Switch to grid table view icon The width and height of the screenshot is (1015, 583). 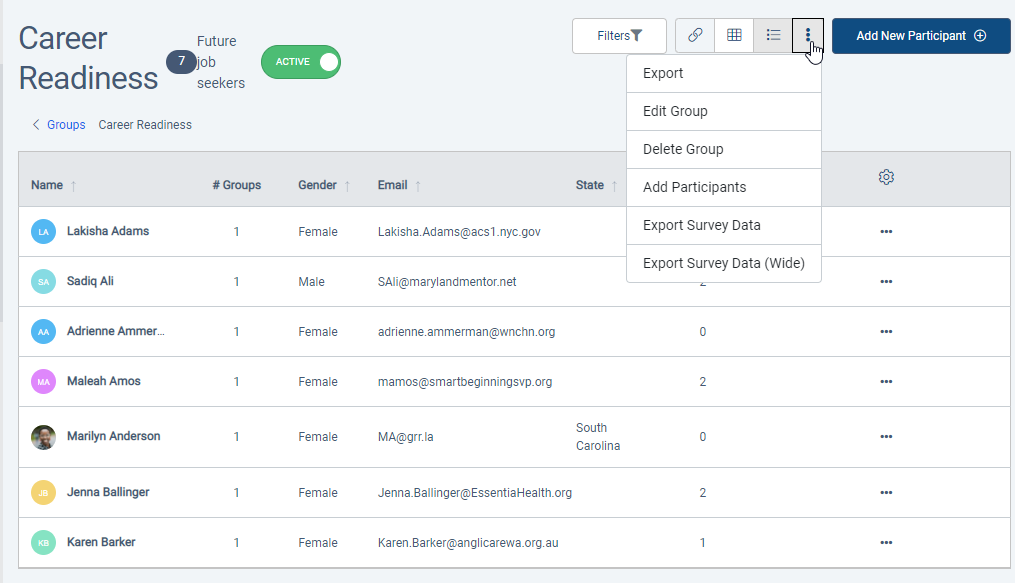point(734,35)
